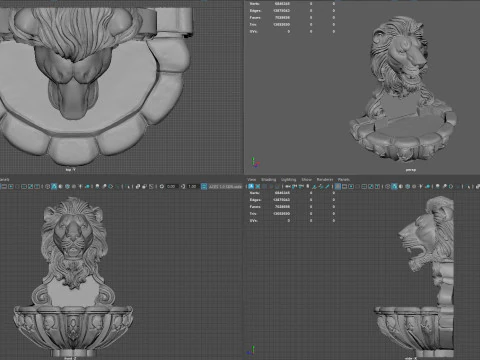Click exposure value field showing 0.00
This screenshot has height=360, width=480.
click(x=172, y=186)
